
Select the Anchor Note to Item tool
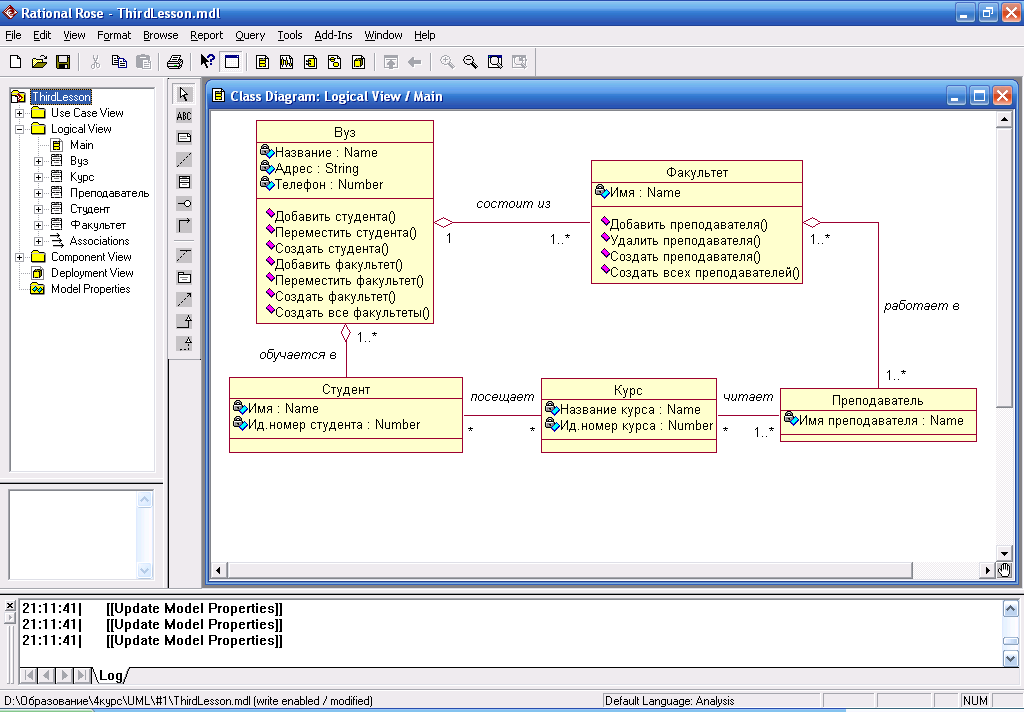[184, 159]
